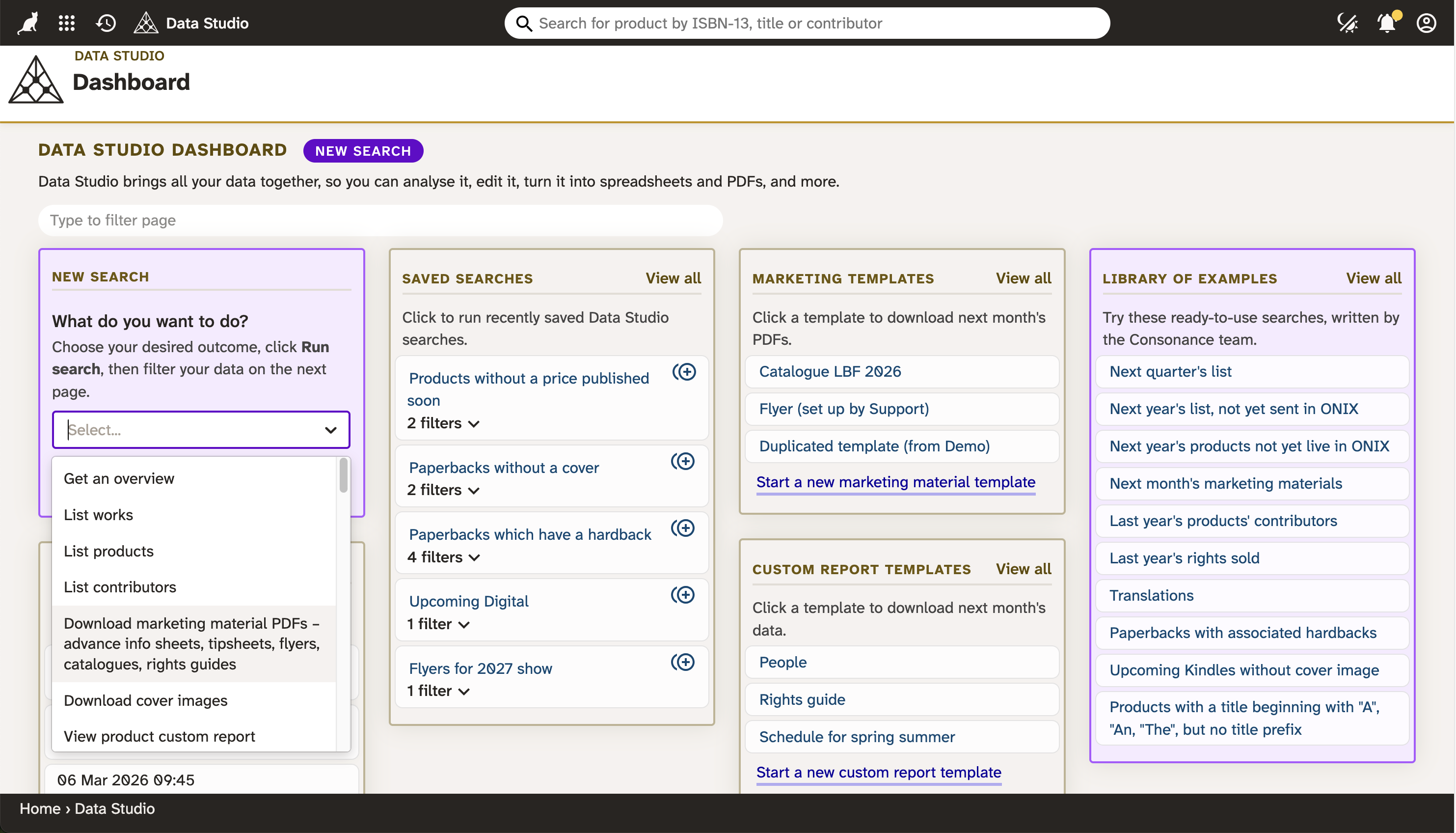The image size is (1456, 833).
Task: Expand the 4 filters for Paperbacks which have a hardback
Action: tap(475, 556)
